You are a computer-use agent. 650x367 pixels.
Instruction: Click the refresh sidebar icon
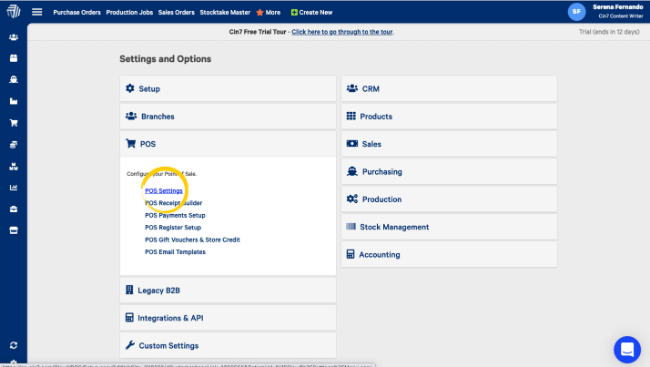(14, 345)
